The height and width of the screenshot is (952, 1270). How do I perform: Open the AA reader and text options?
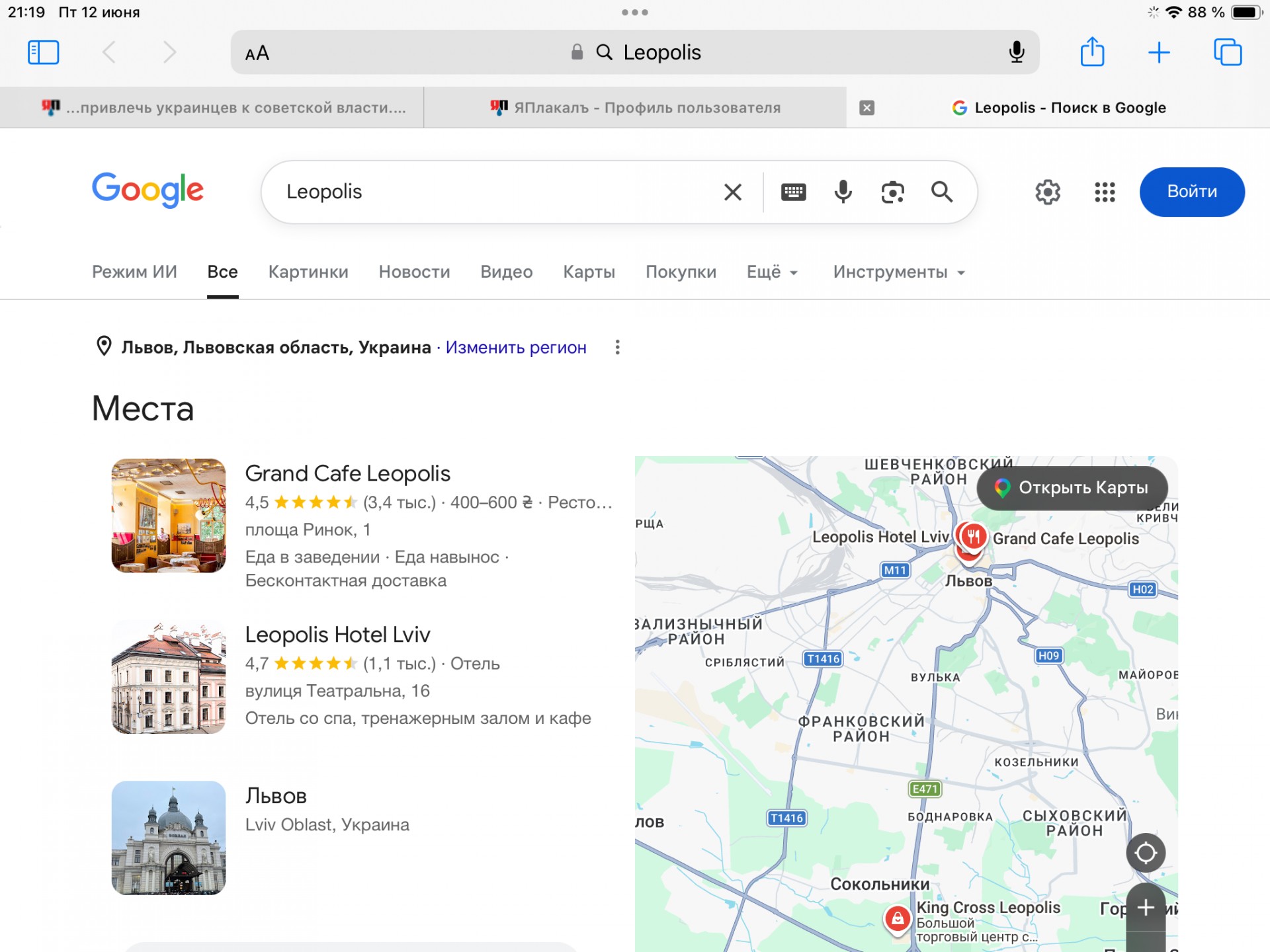(257, 53)
